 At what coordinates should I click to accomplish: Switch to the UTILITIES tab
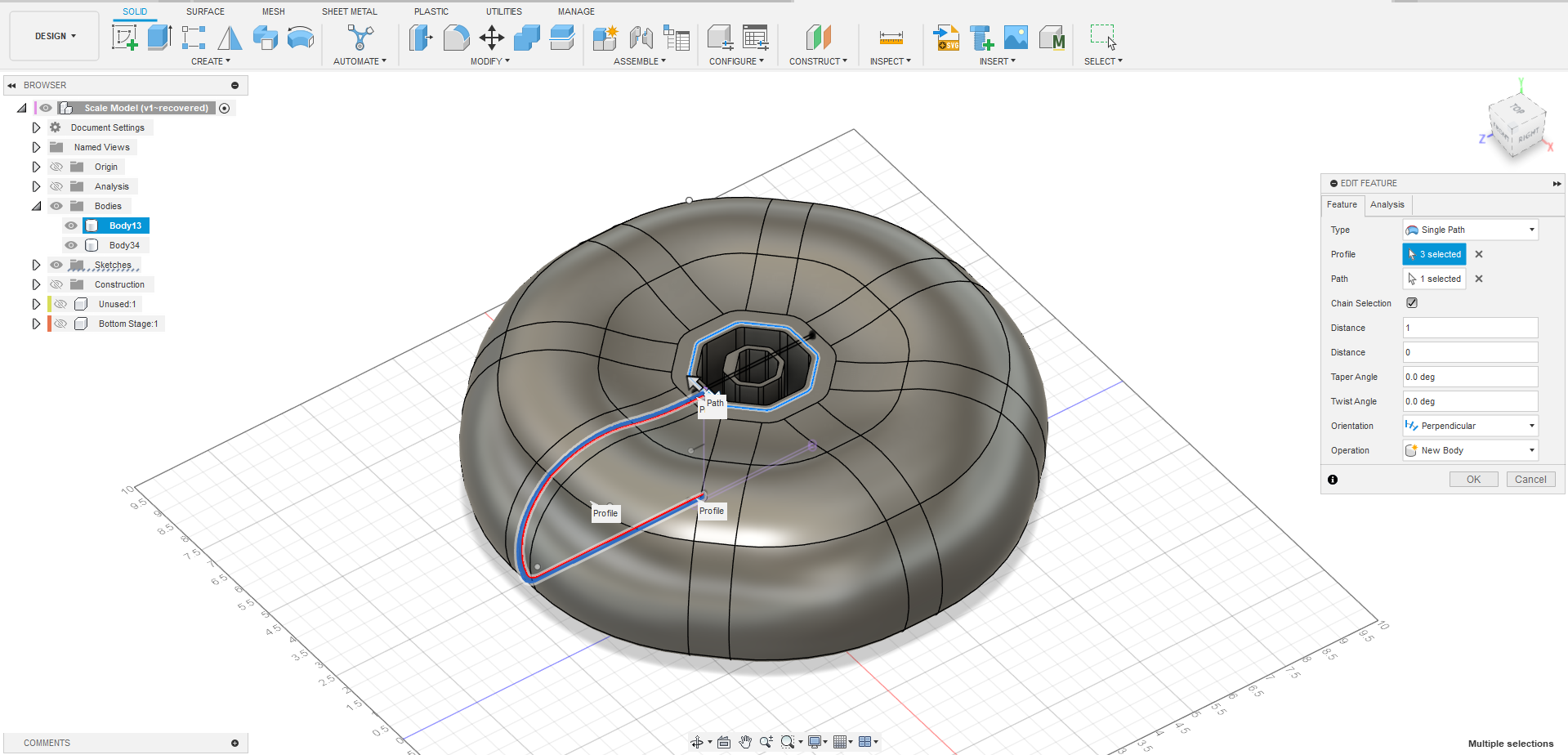coord(504,11)
